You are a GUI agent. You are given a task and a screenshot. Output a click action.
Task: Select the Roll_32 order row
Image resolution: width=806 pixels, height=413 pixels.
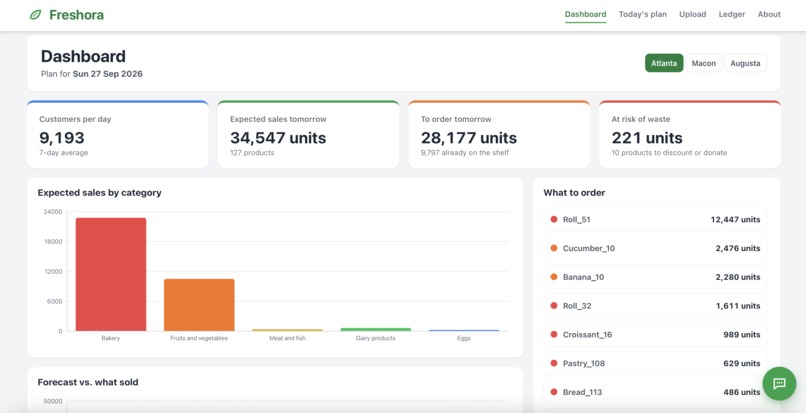point(655,306)
